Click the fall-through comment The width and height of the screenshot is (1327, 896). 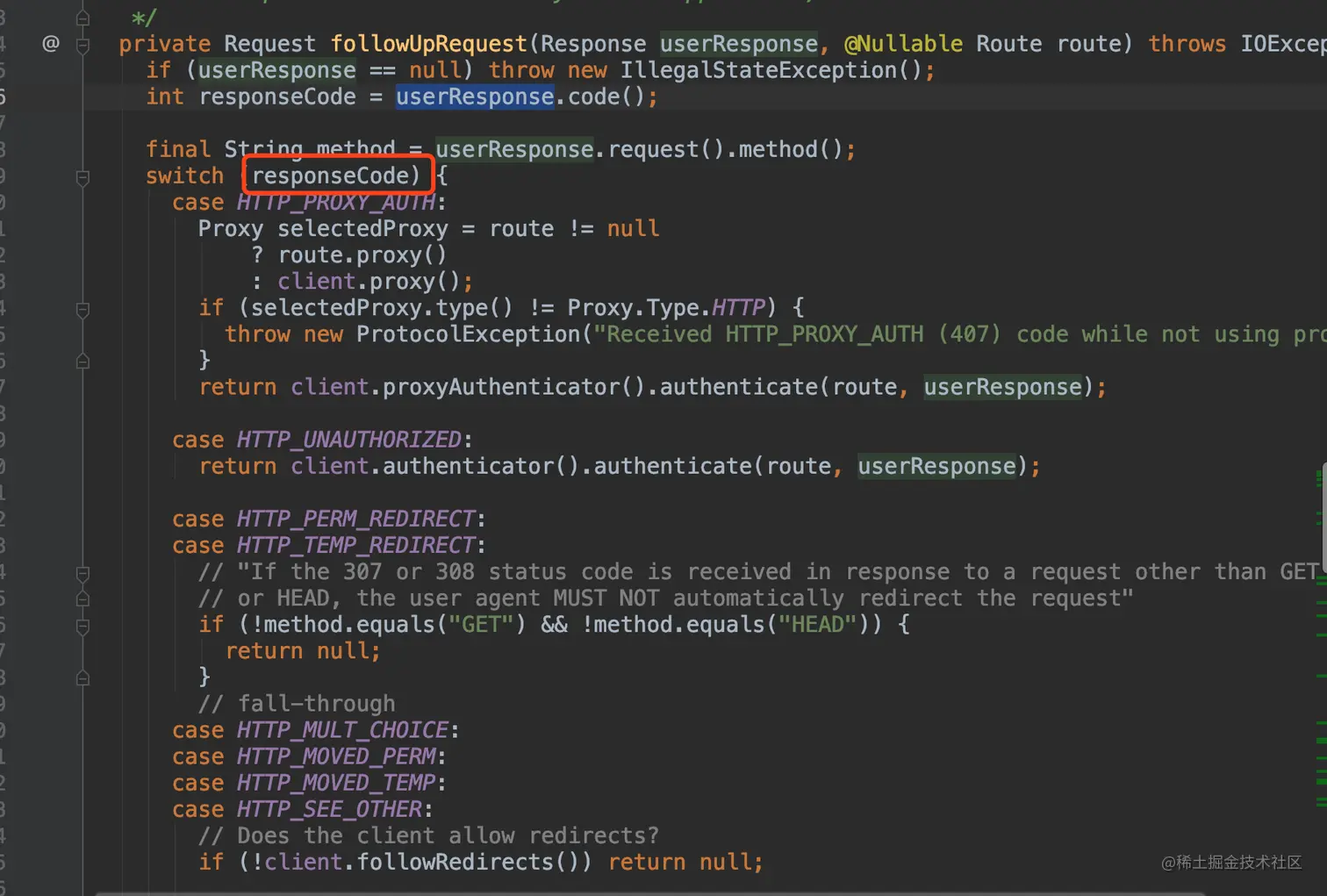(x=297, y=704)
